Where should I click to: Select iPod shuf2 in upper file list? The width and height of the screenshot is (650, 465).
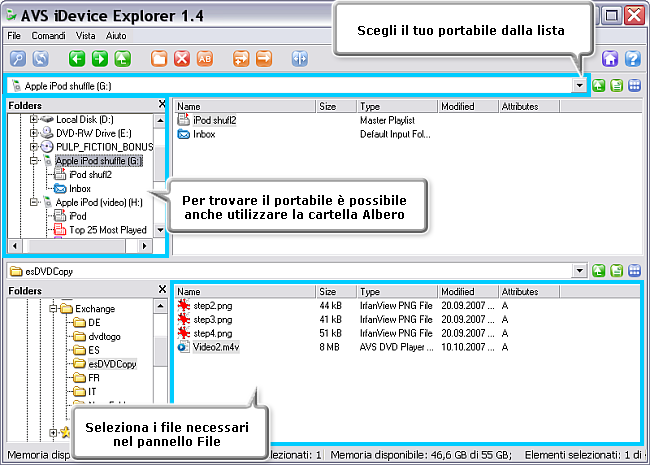coord(214,120)
